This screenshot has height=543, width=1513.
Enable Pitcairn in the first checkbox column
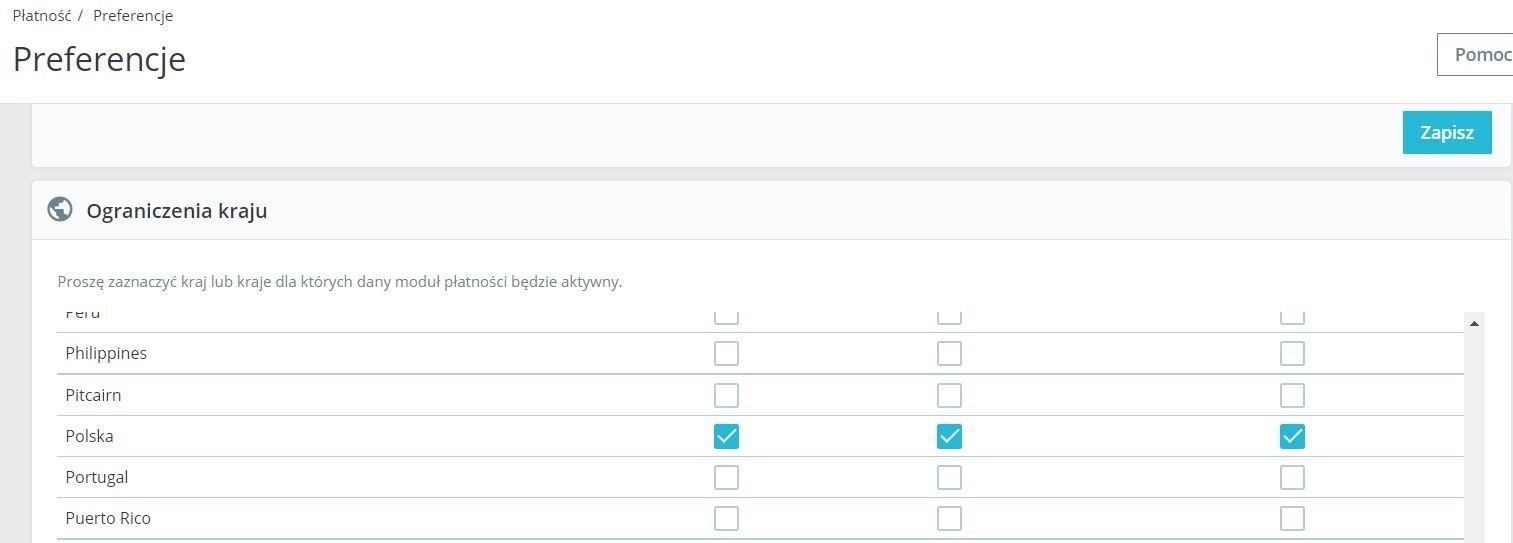pos(727,395)
